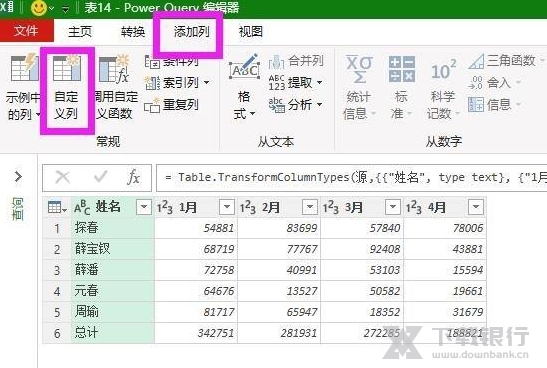547x368 pixels.
Task: Open the table corner menu icon
Action: [x=57, y=208]
